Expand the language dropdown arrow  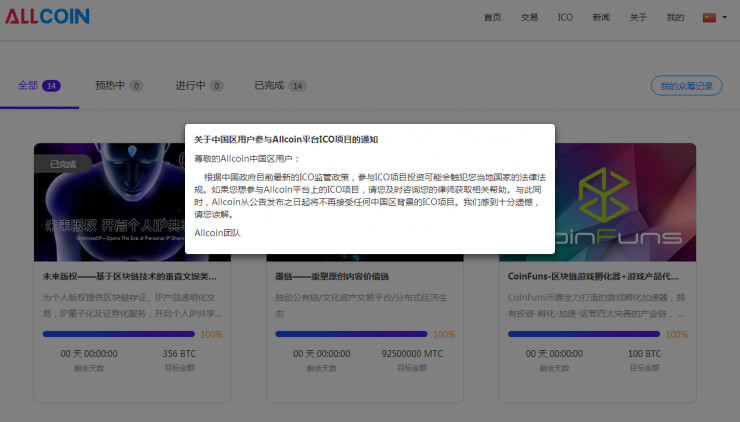coord(724,17)
